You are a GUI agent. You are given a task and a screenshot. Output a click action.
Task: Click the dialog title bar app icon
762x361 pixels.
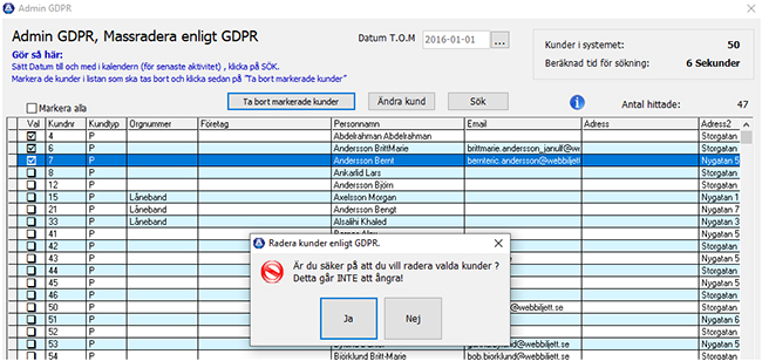coord(260,243)
